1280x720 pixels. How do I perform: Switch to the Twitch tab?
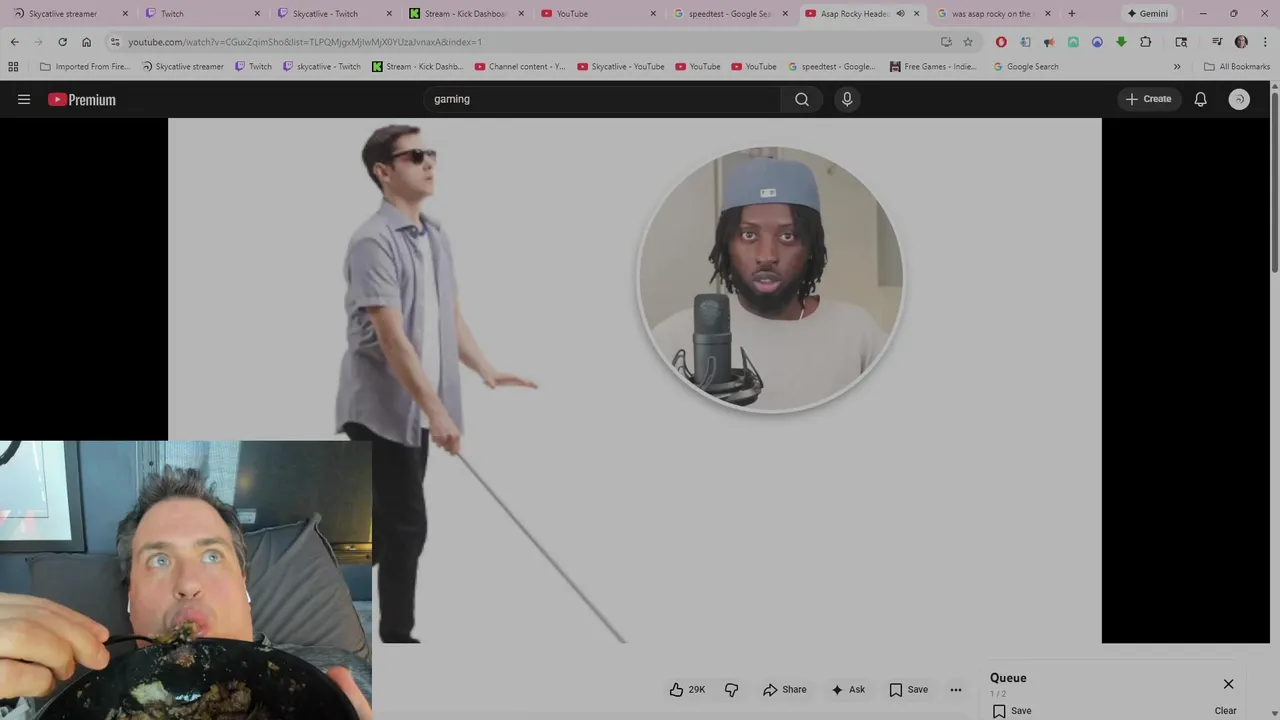click(x=202, y=14)
